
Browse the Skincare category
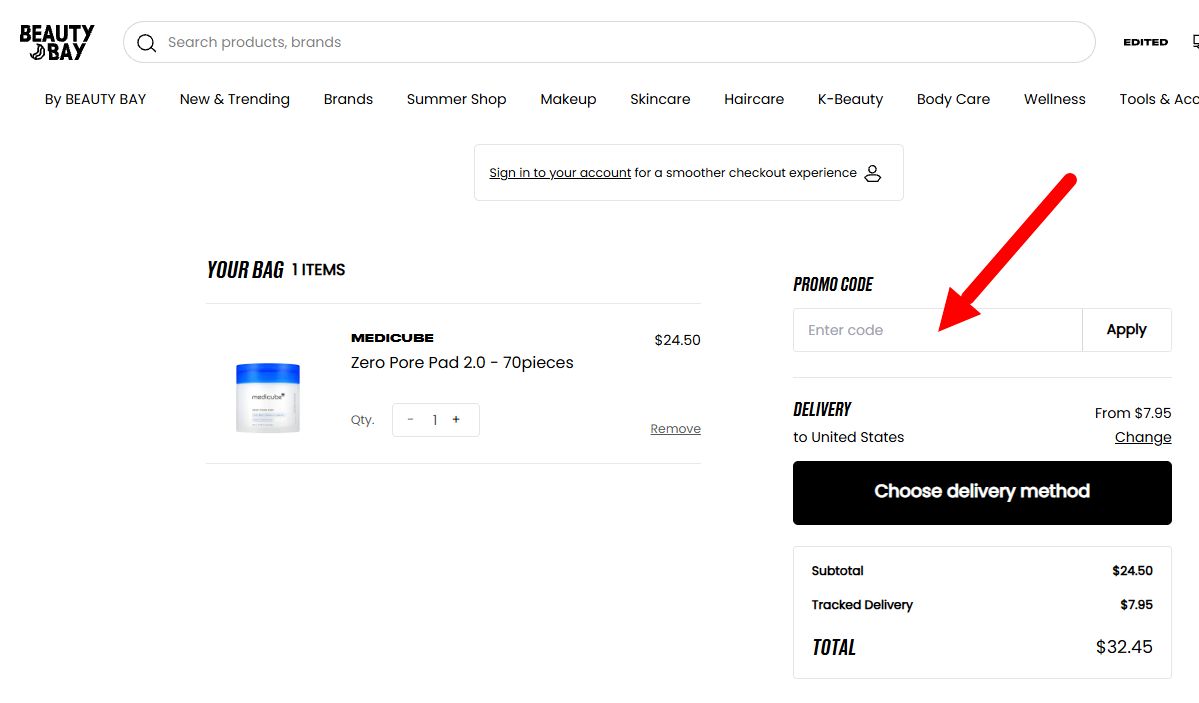[660, 99]
